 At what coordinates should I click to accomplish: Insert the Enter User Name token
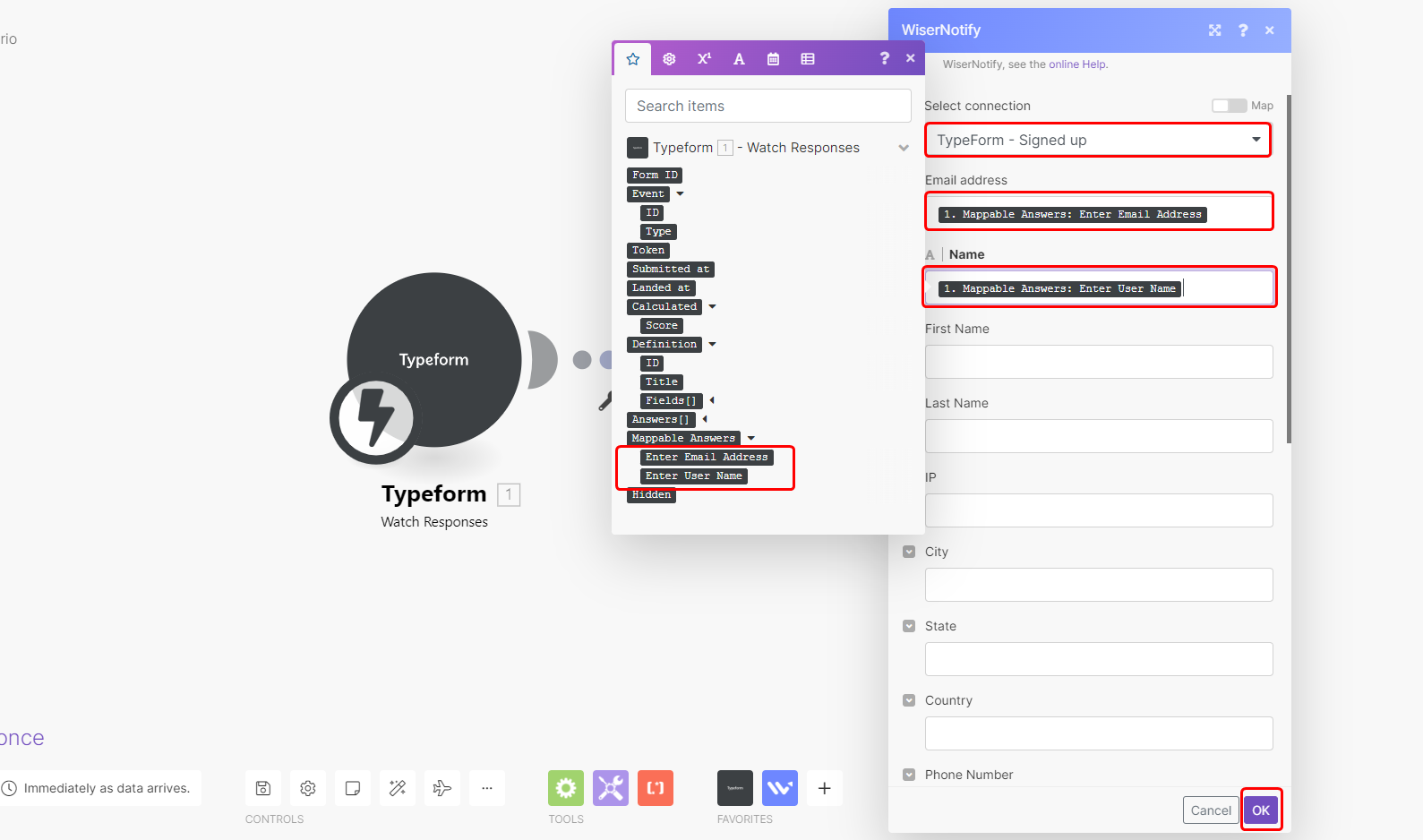pos(694,476)
